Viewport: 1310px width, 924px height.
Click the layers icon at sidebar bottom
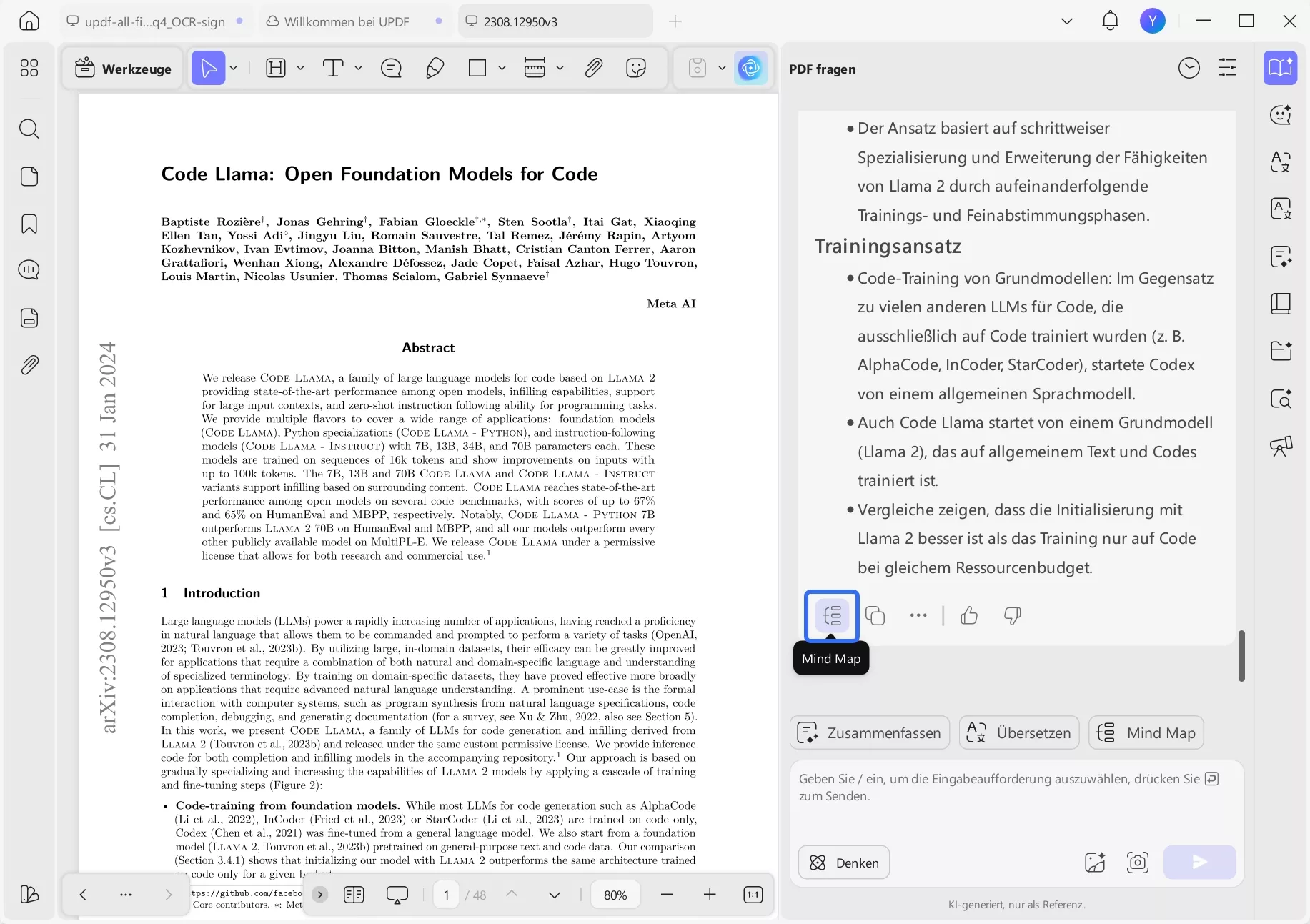29,894
